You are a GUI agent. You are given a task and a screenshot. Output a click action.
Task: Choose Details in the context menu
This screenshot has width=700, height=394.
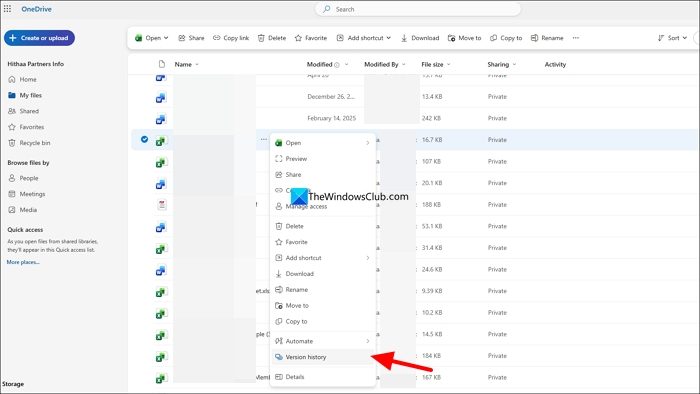[323, 377]
